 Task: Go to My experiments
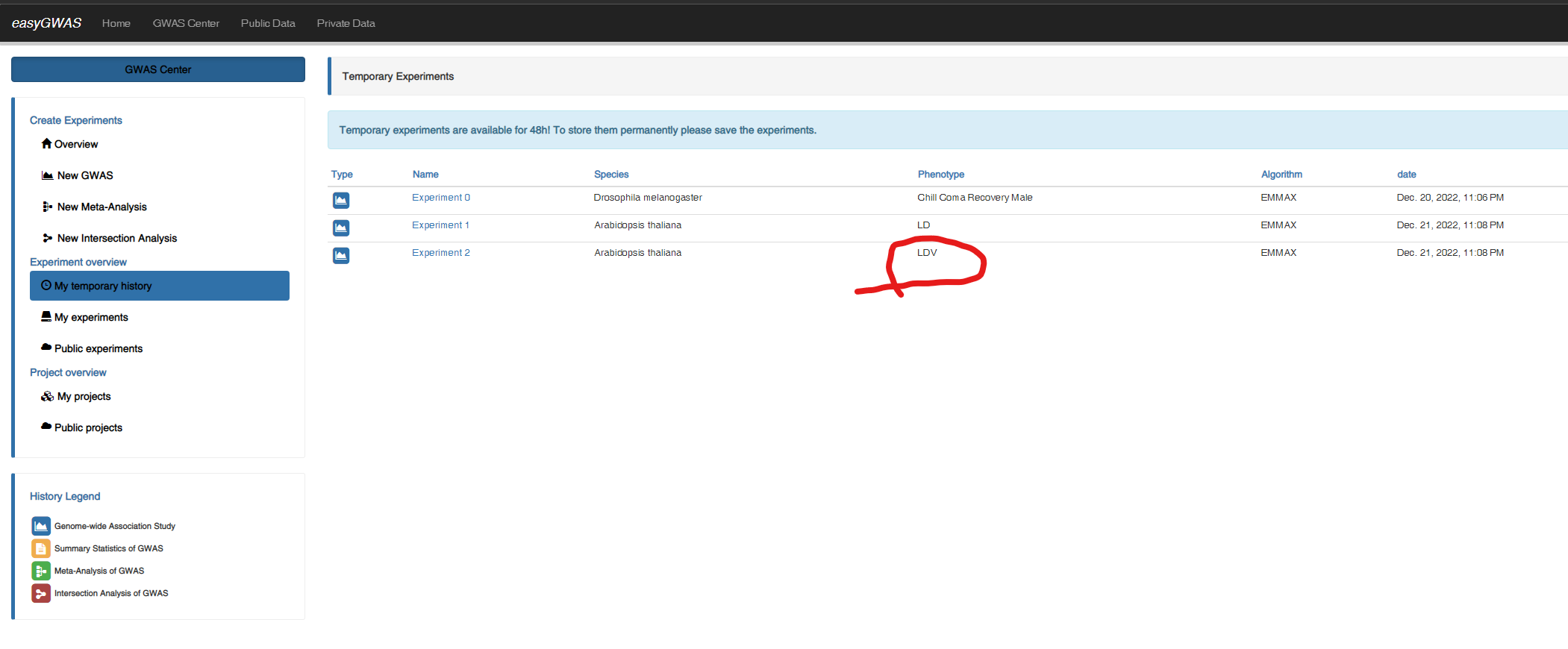pyautogui.click(x=90, y=317)
